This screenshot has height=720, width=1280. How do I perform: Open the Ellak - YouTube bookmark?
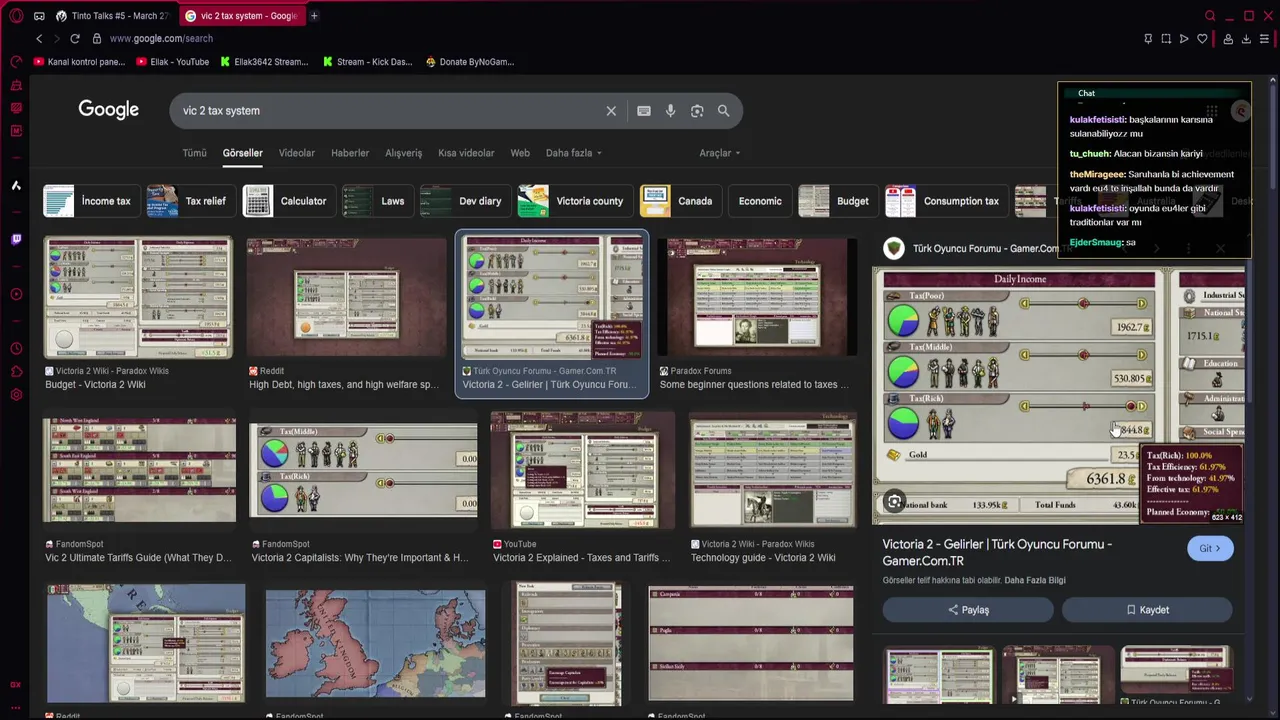172,62
